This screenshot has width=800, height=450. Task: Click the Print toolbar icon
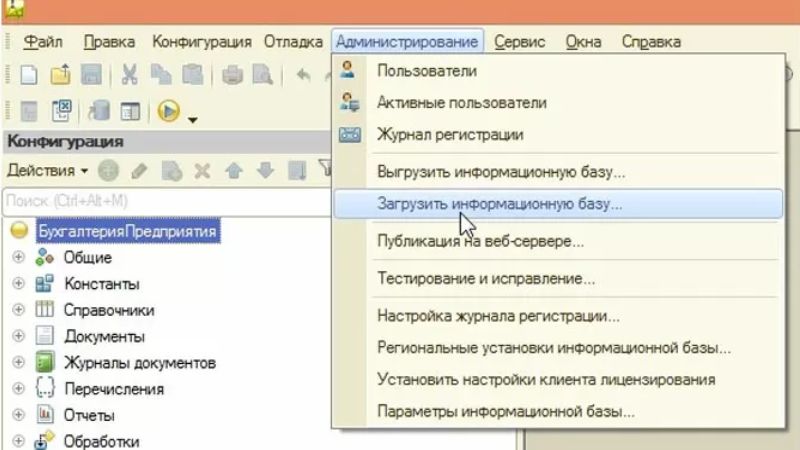pos(232,75)
